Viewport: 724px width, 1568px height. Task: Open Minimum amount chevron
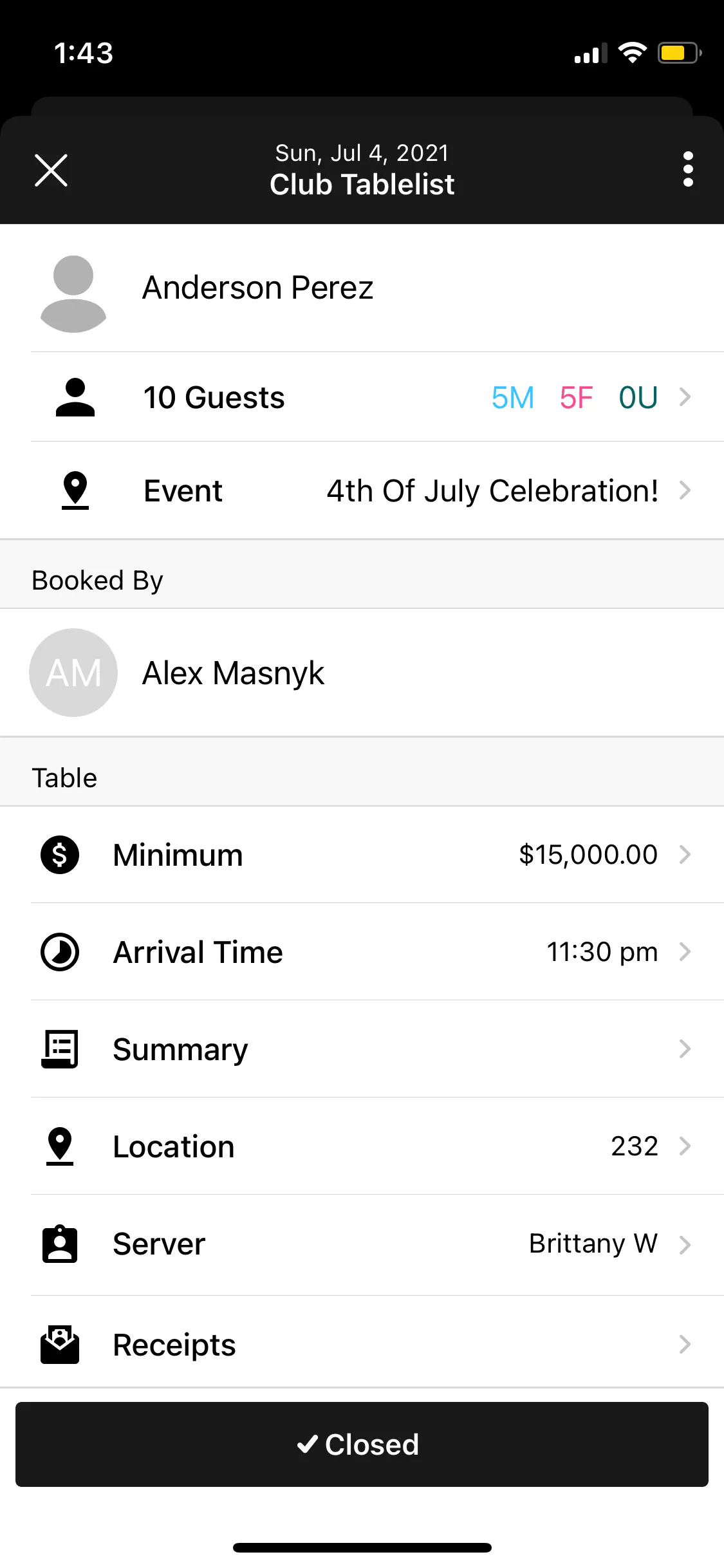click(x=685, y=855)
